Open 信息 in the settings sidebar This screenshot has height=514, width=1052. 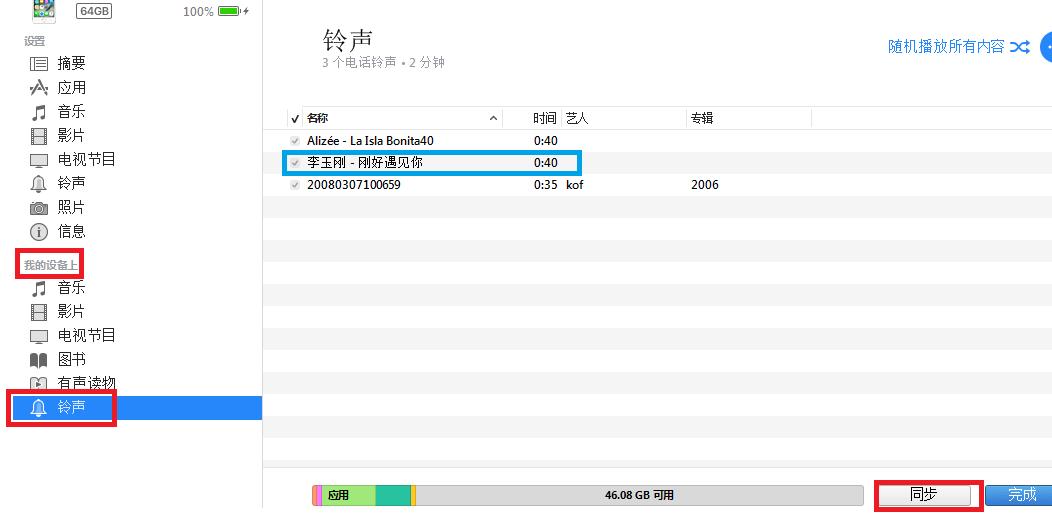[x=71, y=232]
